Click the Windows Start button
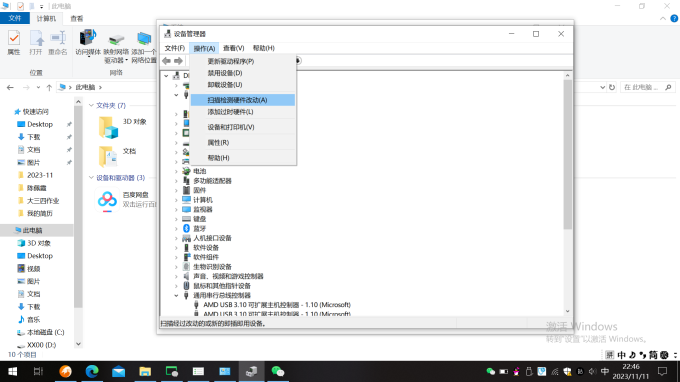 13,372
